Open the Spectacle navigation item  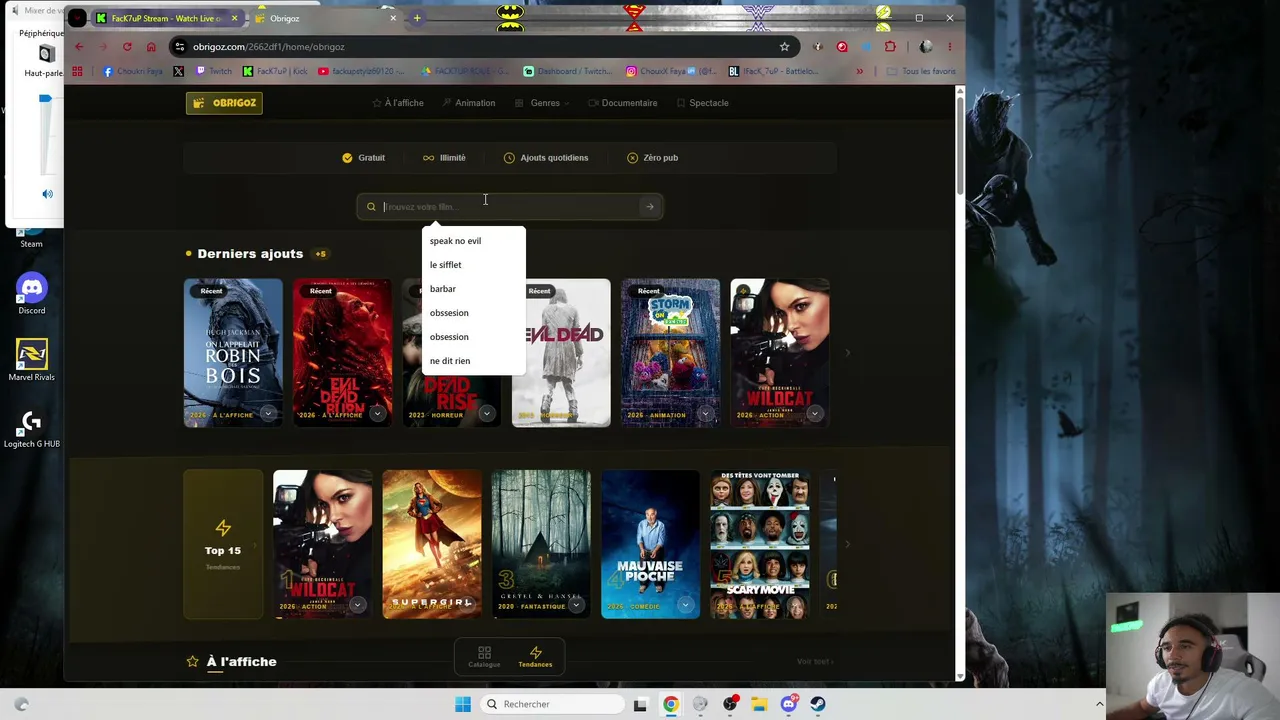[x=702, y=103]
